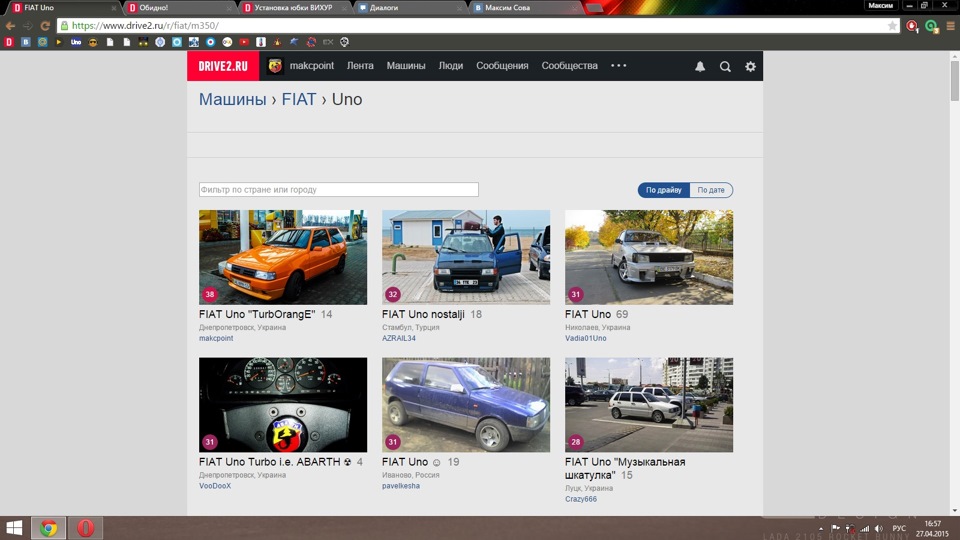960x540 pixels.
Task: Expand the '•••' more menu in header
Action: coord(618,66)
